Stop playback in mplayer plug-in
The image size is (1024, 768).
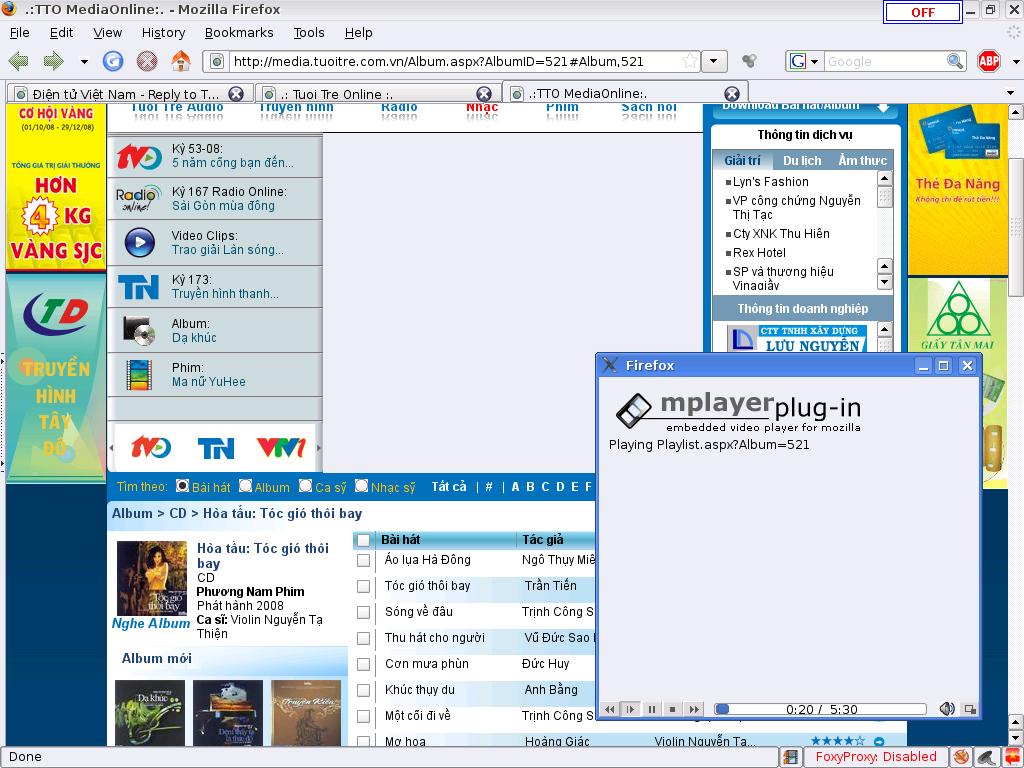pos(673,709)
